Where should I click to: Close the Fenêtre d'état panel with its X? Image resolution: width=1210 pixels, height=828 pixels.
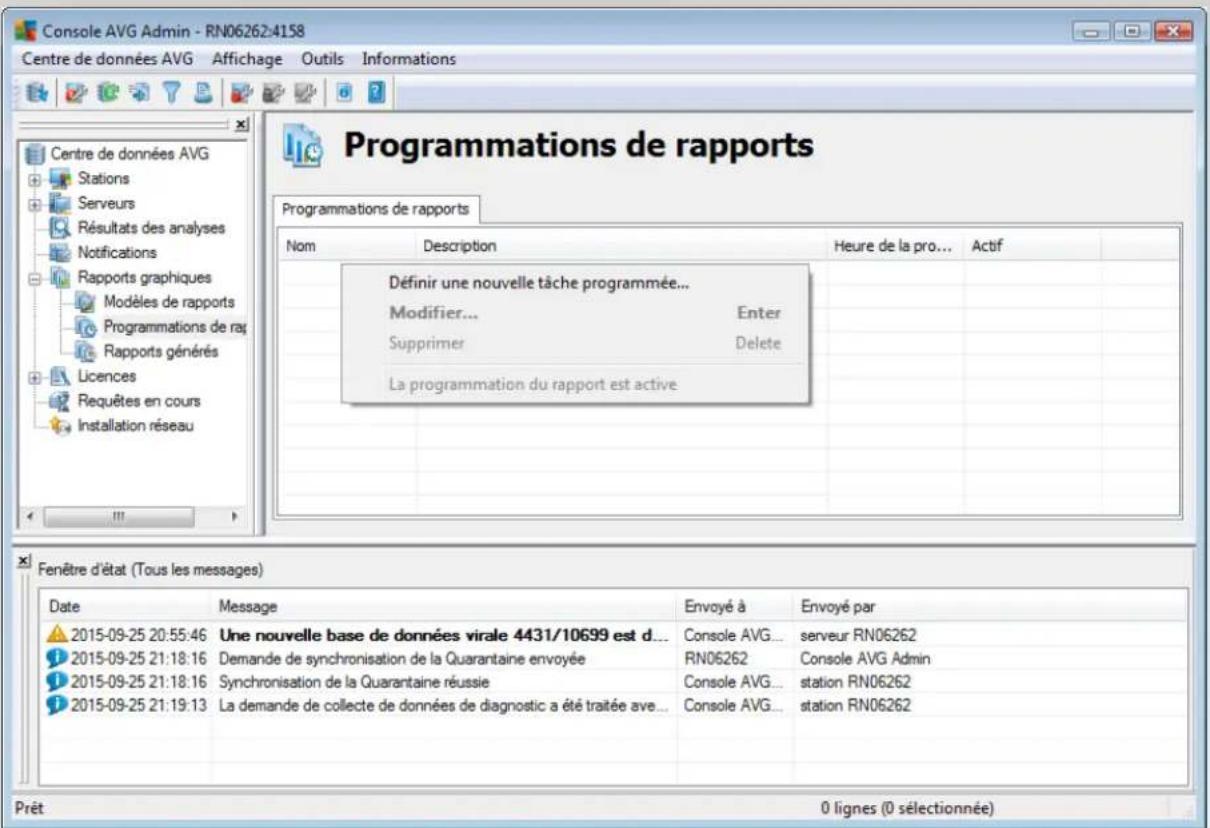coord(26,563)
